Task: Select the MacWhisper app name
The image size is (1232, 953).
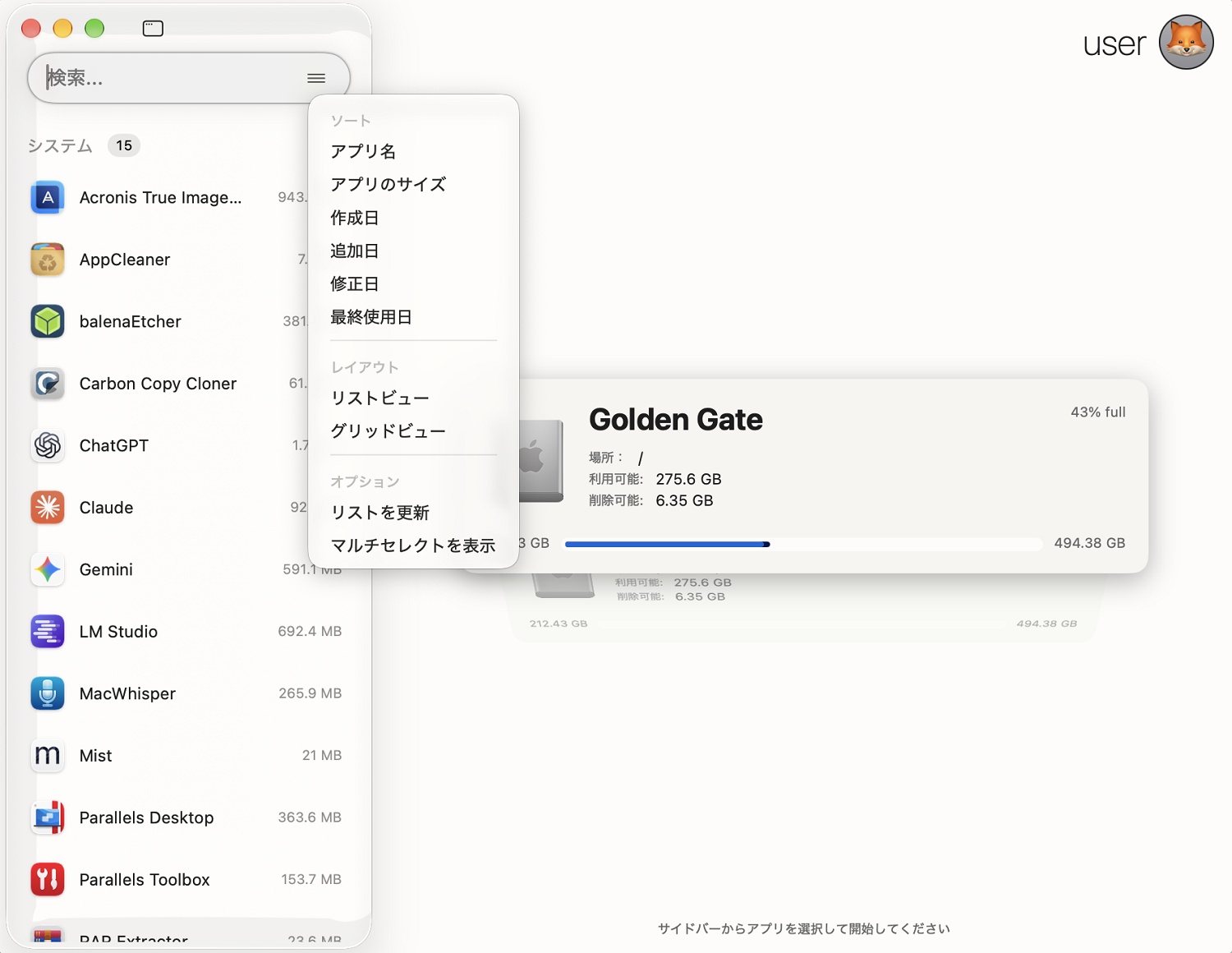Action: click(x=127, y=694)
